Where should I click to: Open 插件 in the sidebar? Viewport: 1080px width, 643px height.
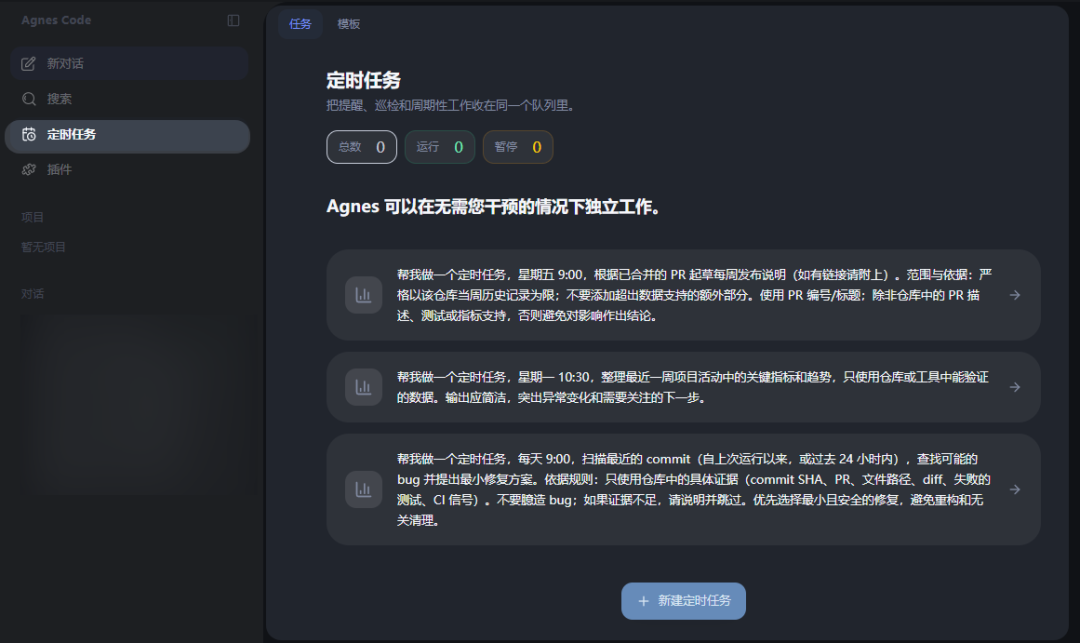pyautogui.click(x=129, y=169)
